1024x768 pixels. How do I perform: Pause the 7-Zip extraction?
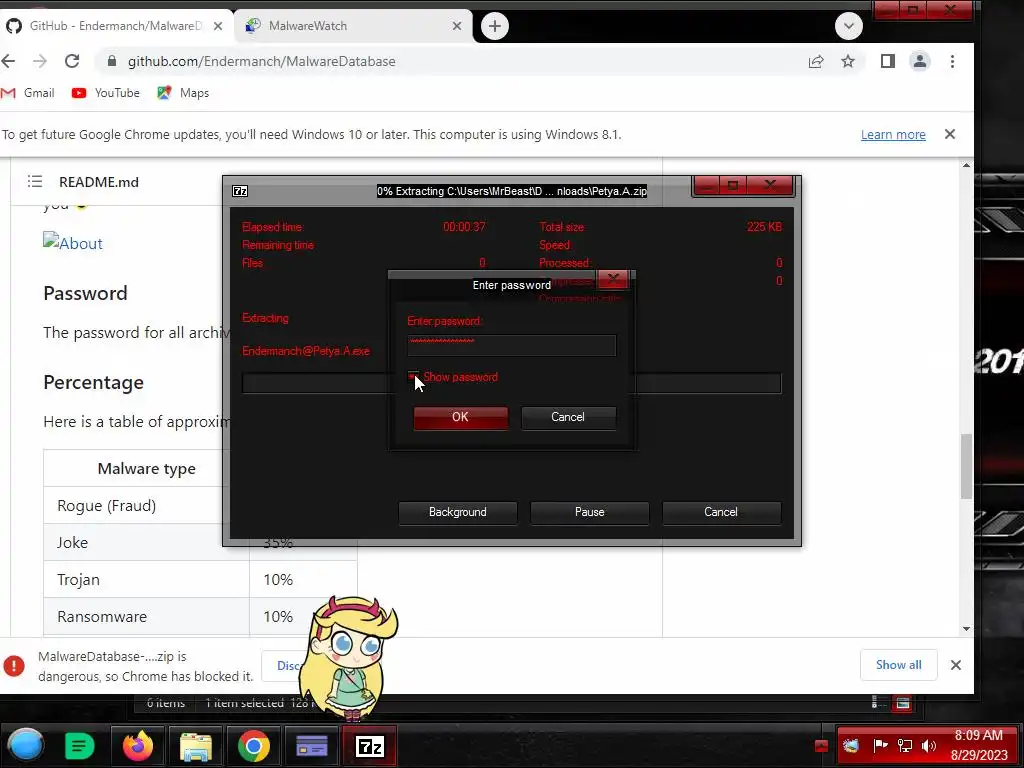pos(590,512)
